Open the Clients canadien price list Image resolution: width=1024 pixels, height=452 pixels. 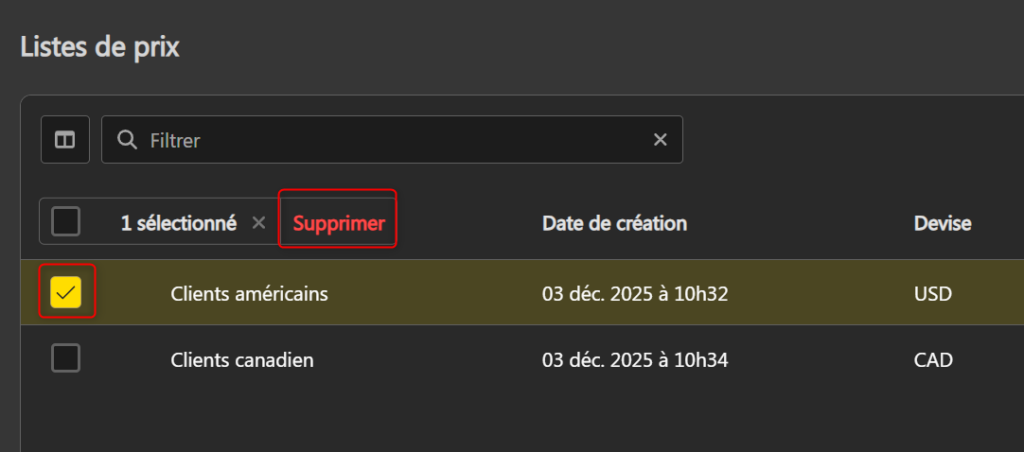(x=242, y=360)
